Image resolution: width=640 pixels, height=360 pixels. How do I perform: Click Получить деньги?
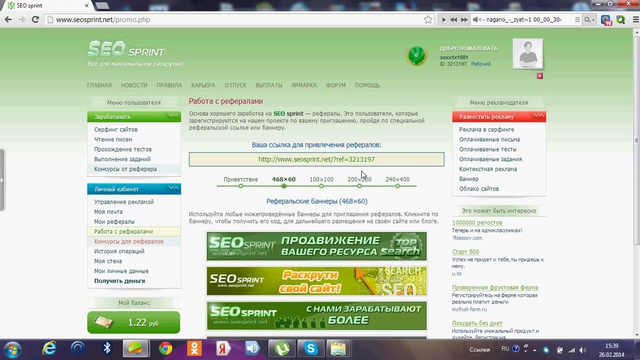(x=120, y=281)
